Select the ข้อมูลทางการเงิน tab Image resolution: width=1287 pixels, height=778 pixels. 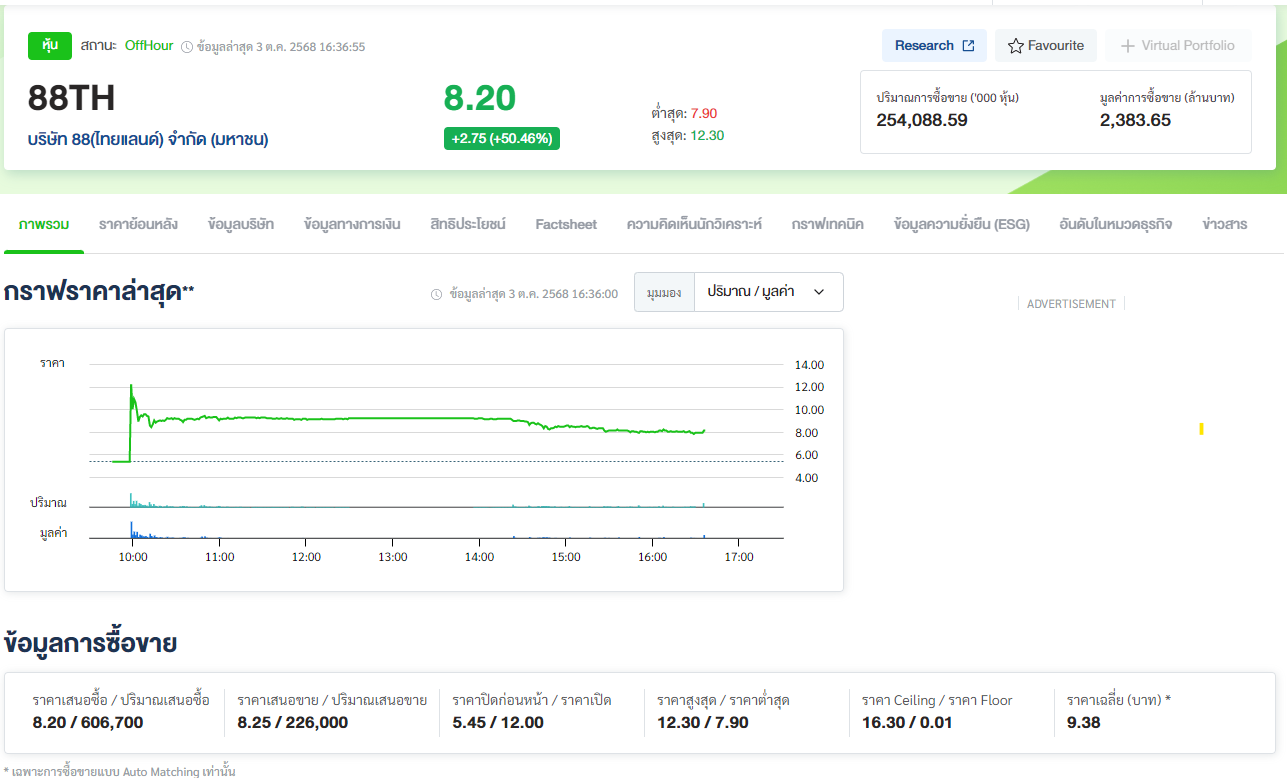click(352, 224)
